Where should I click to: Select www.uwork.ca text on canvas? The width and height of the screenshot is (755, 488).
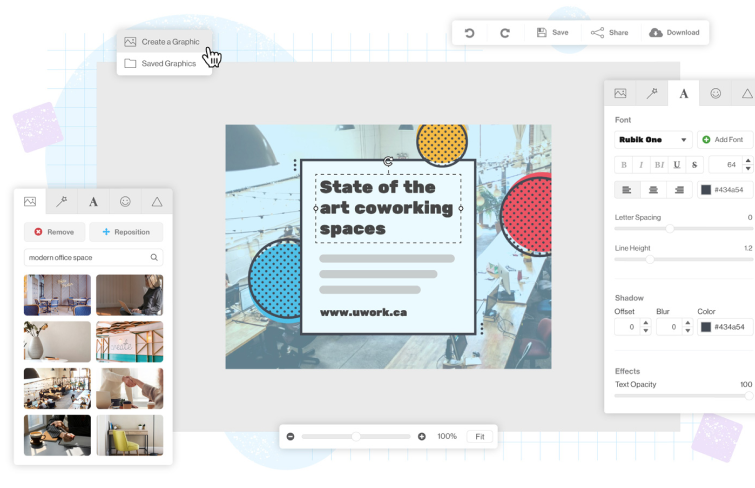364,312
